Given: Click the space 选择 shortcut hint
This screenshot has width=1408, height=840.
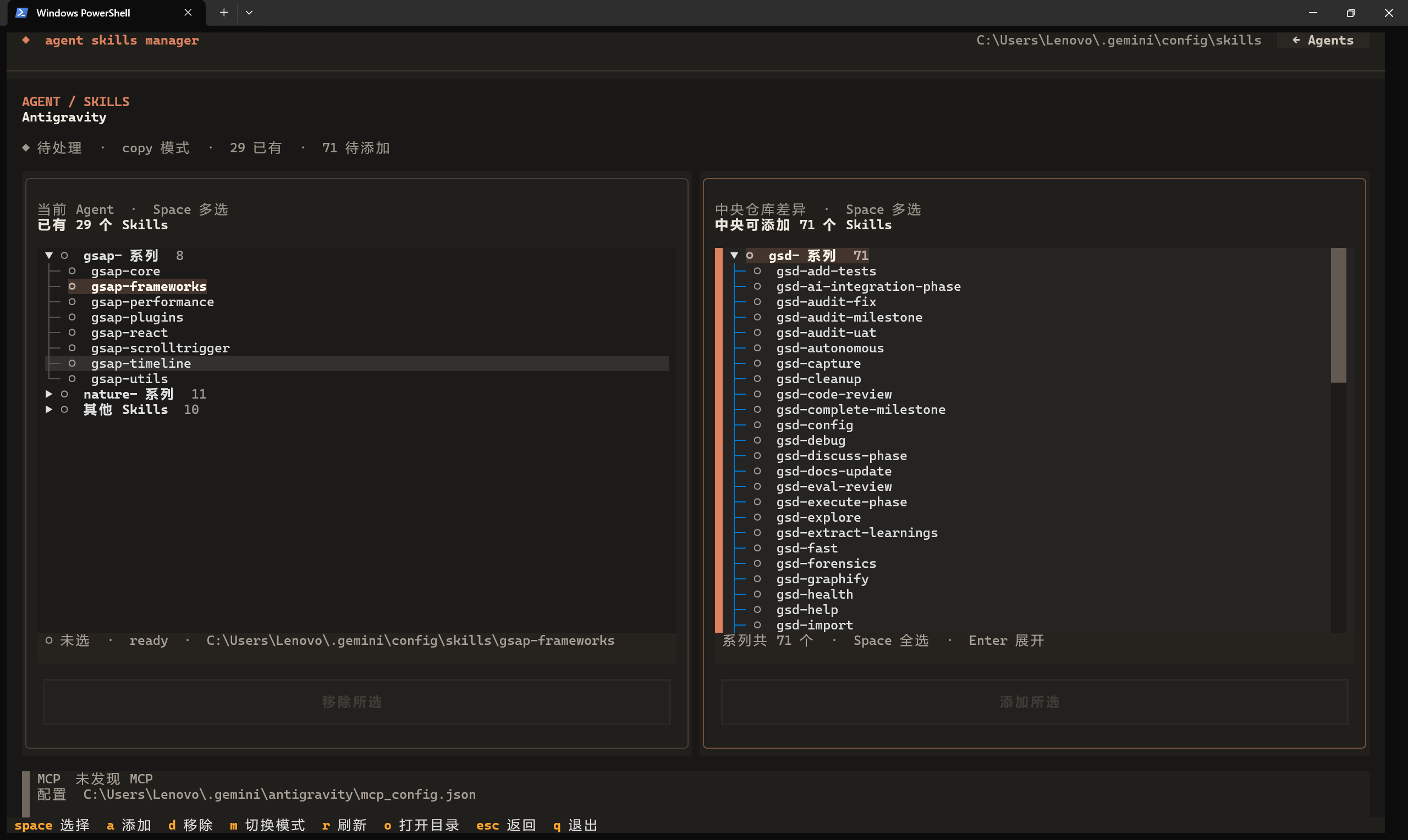Looking at the screenshot, I should coord(52,825).
